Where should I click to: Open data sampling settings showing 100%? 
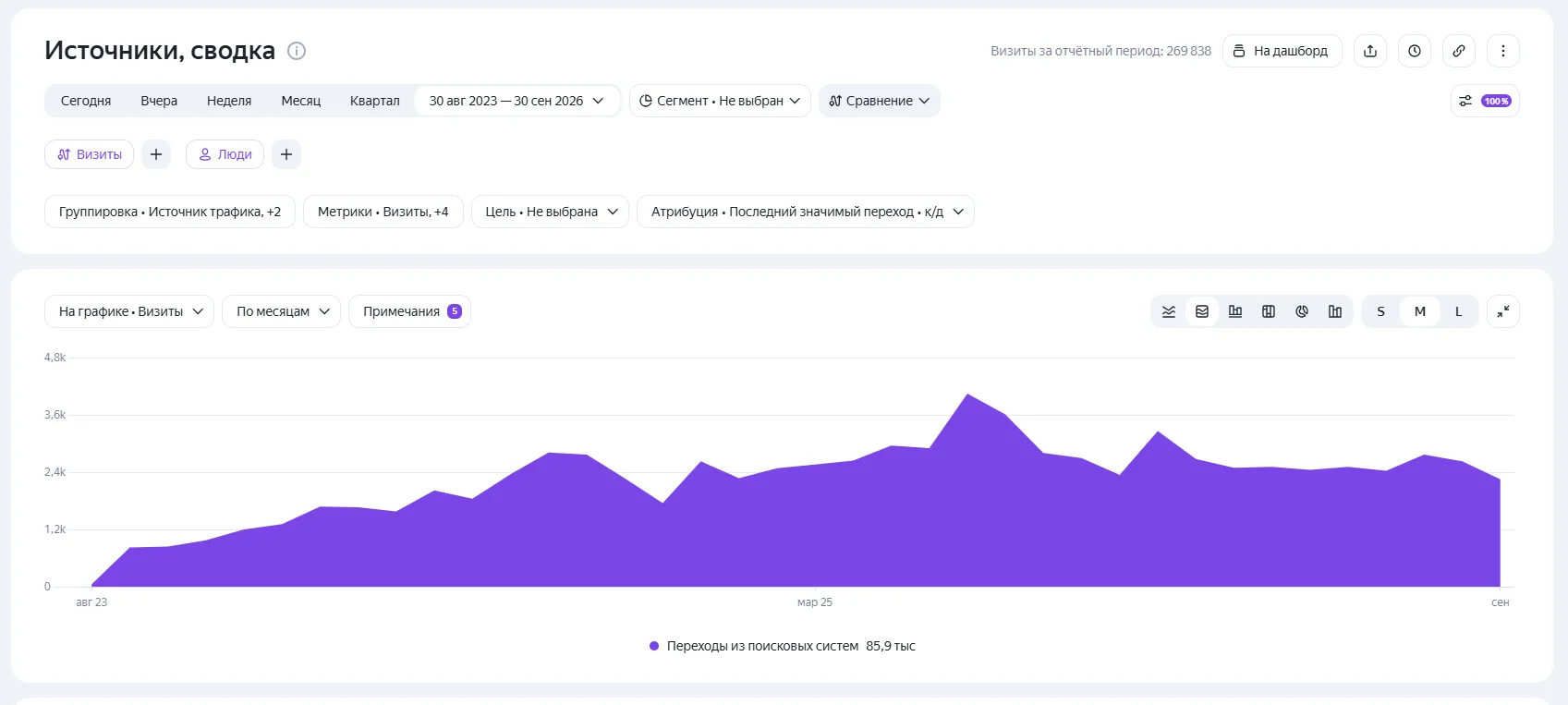pyautogui.click(x=1485, y=101)
